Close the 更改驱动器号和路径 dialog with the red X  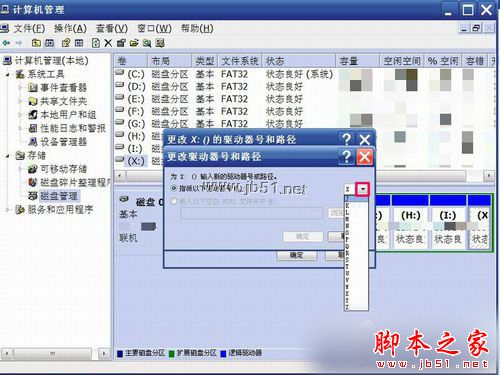(365, 157)
